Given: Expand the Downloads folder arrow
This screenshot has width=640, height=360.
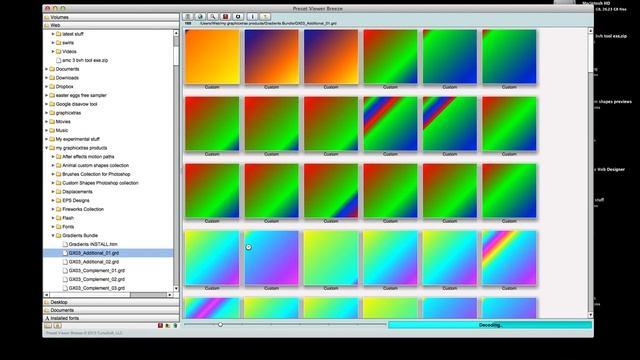Looking at the screenshot, I should [47, 78].
